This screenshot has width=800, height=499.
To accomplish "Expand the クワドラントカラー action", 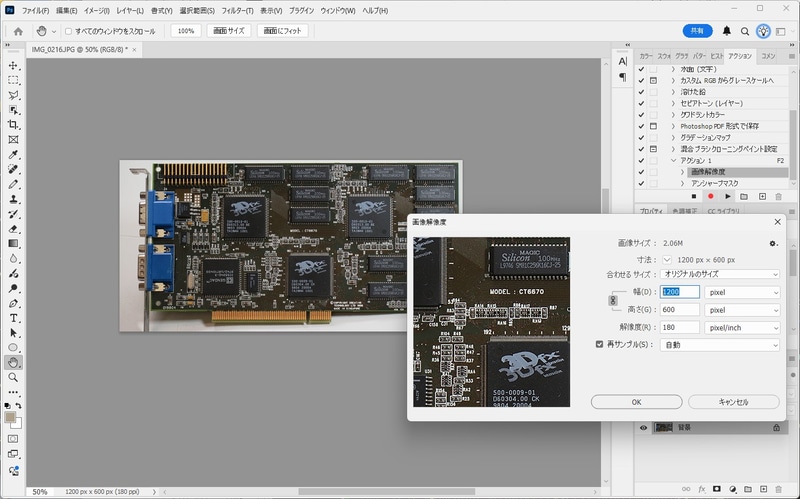I will pos(673,115).
